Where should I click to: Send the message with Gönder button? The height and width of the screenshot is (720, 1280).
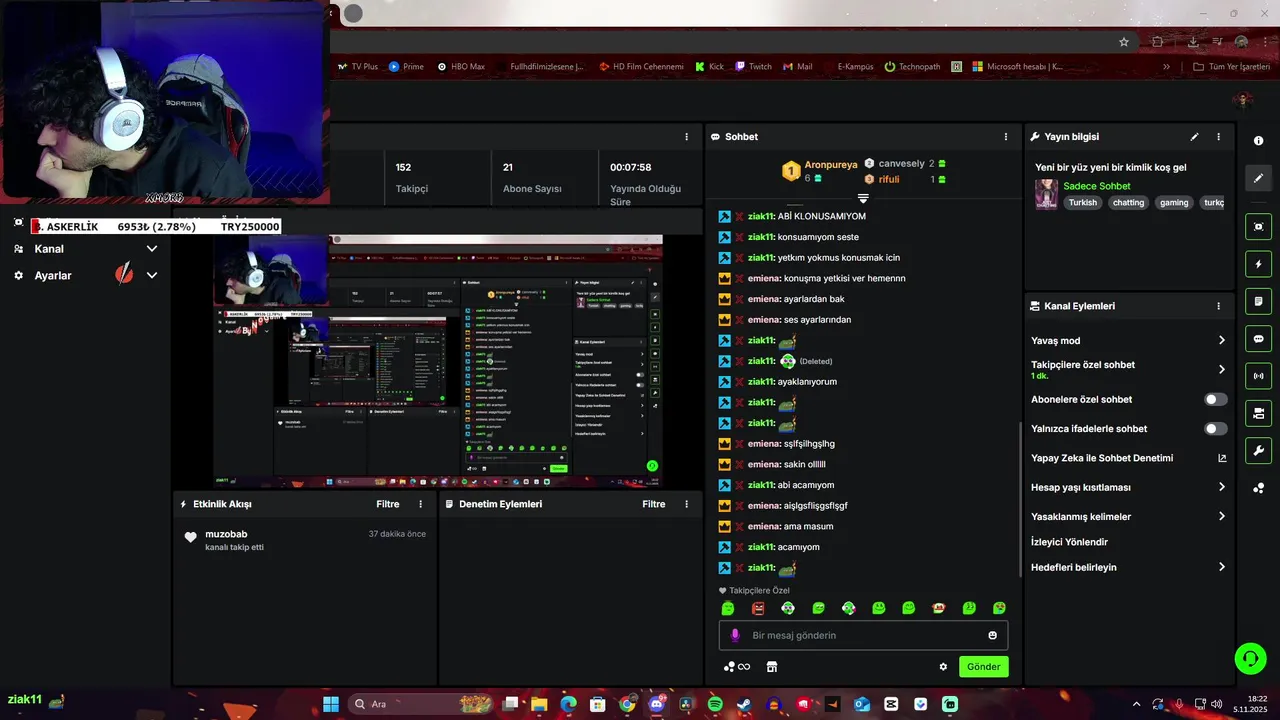click(984, 667)
